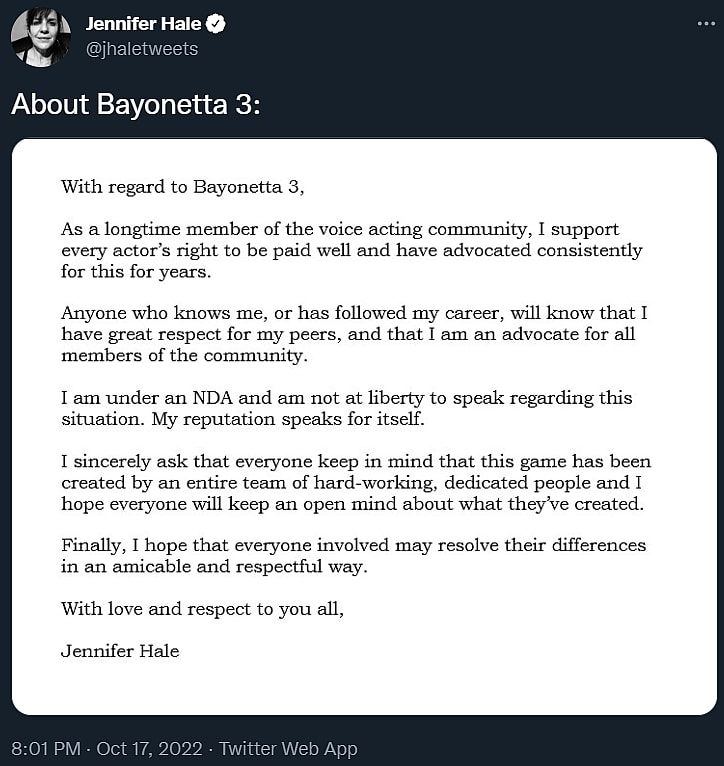The image size is (724, 766).
Task: Click "With regard to Bayonetta 3," in statement
Action: [x=182, y=186]
